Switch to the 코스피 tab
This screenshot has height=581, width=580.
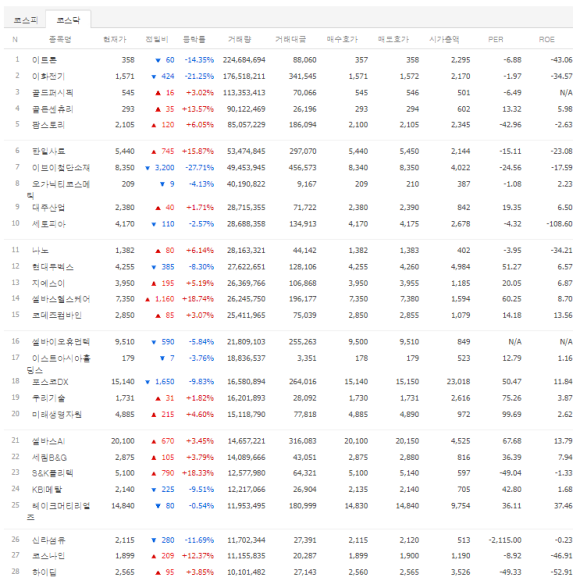pos(26,20)
